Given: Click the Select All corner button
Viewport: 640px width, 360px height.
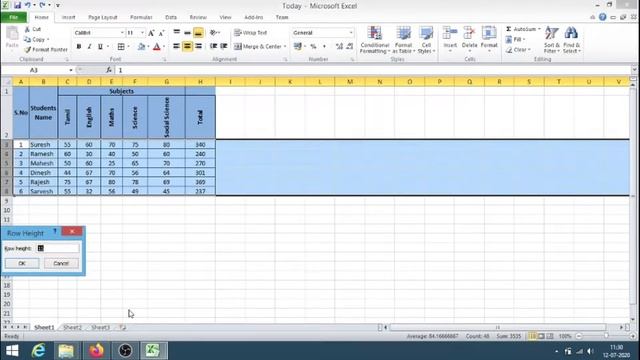Looking at the screenshot, I should (x=7, y=82).
